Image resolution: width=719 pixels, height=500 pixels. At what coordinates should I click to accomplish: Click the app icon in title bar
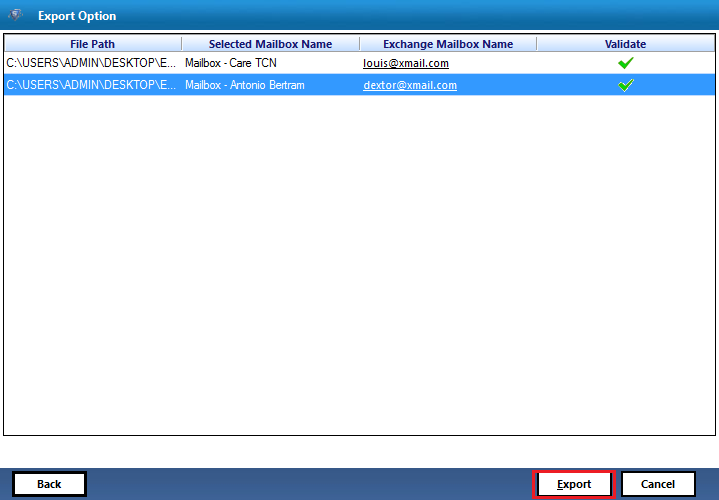16,15
